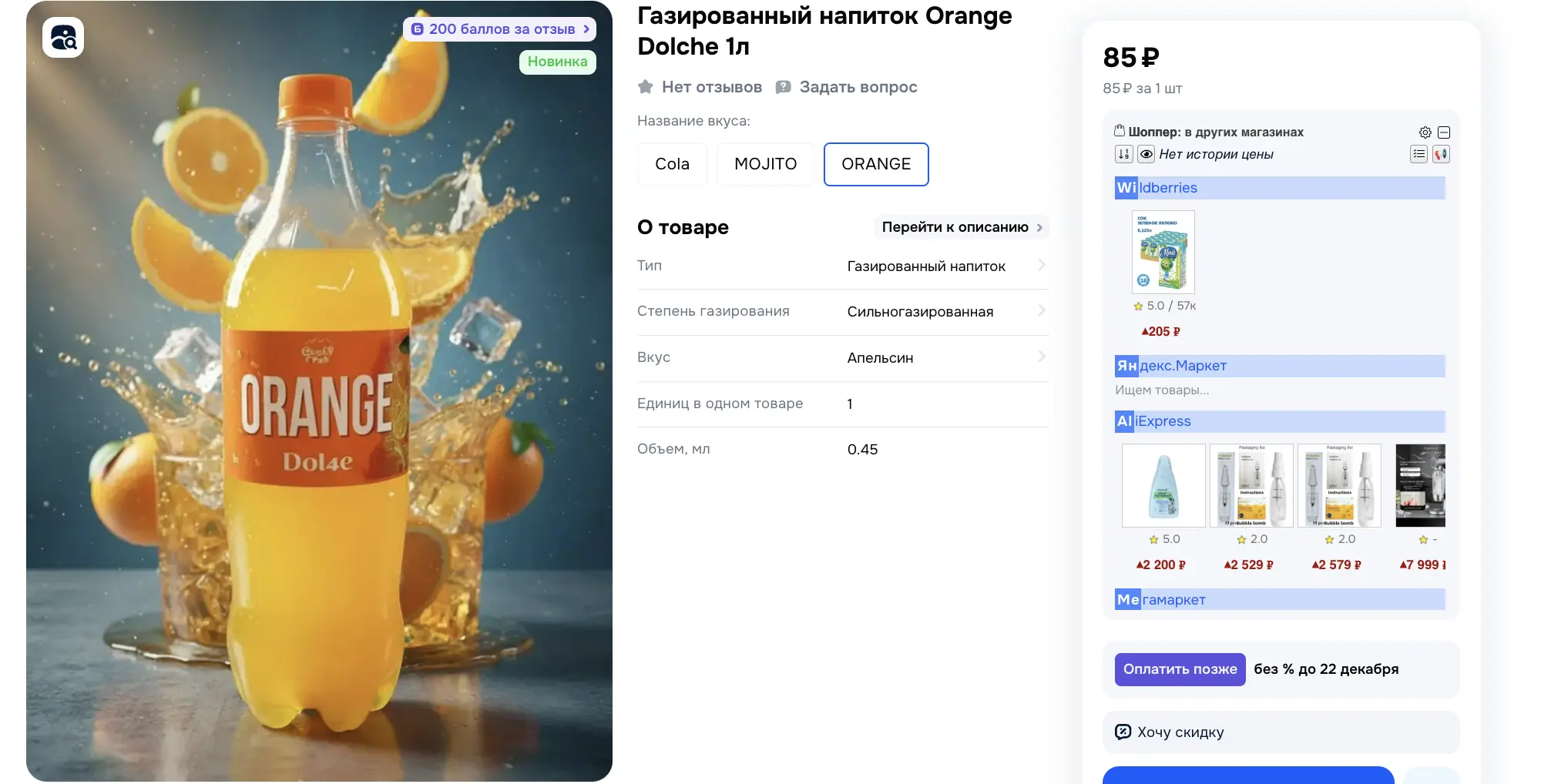Click the image search icon on product photo

pos(63,37)
